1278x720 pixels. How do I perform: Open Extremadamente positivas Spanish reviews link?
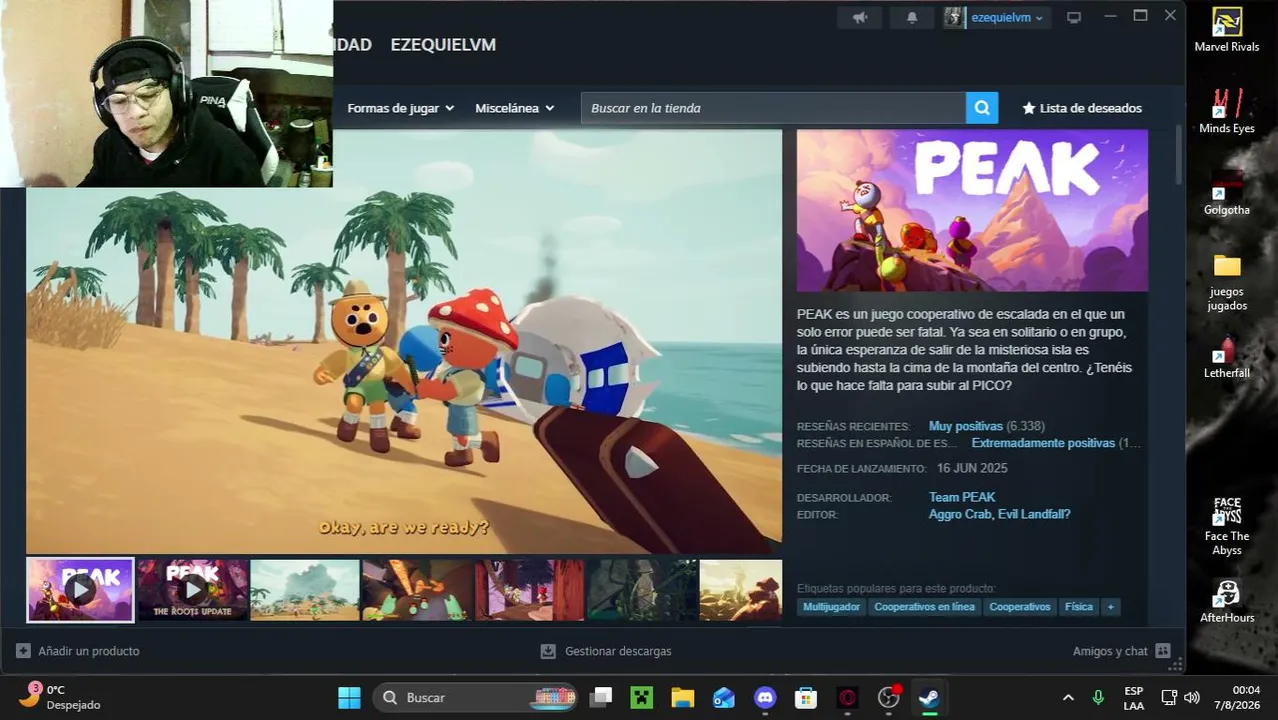click(x=1043, y=443)
